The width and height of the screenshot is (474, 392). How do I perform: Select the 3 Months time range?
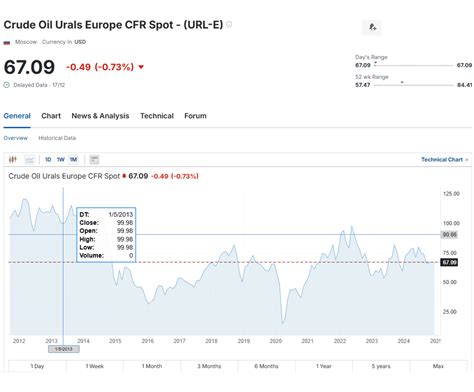[x=209, y=366]
